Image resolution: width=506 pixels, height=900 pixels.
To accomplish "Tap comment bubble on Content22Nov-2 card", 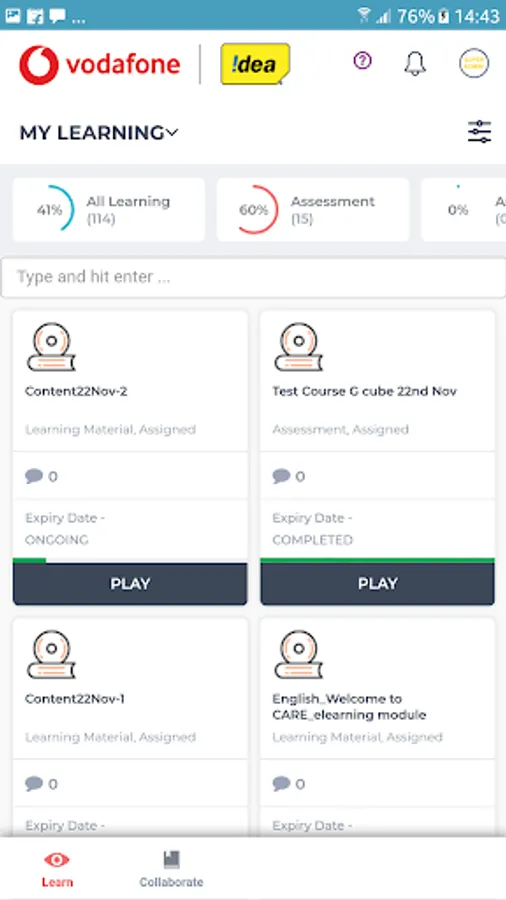I will point(34,476).
